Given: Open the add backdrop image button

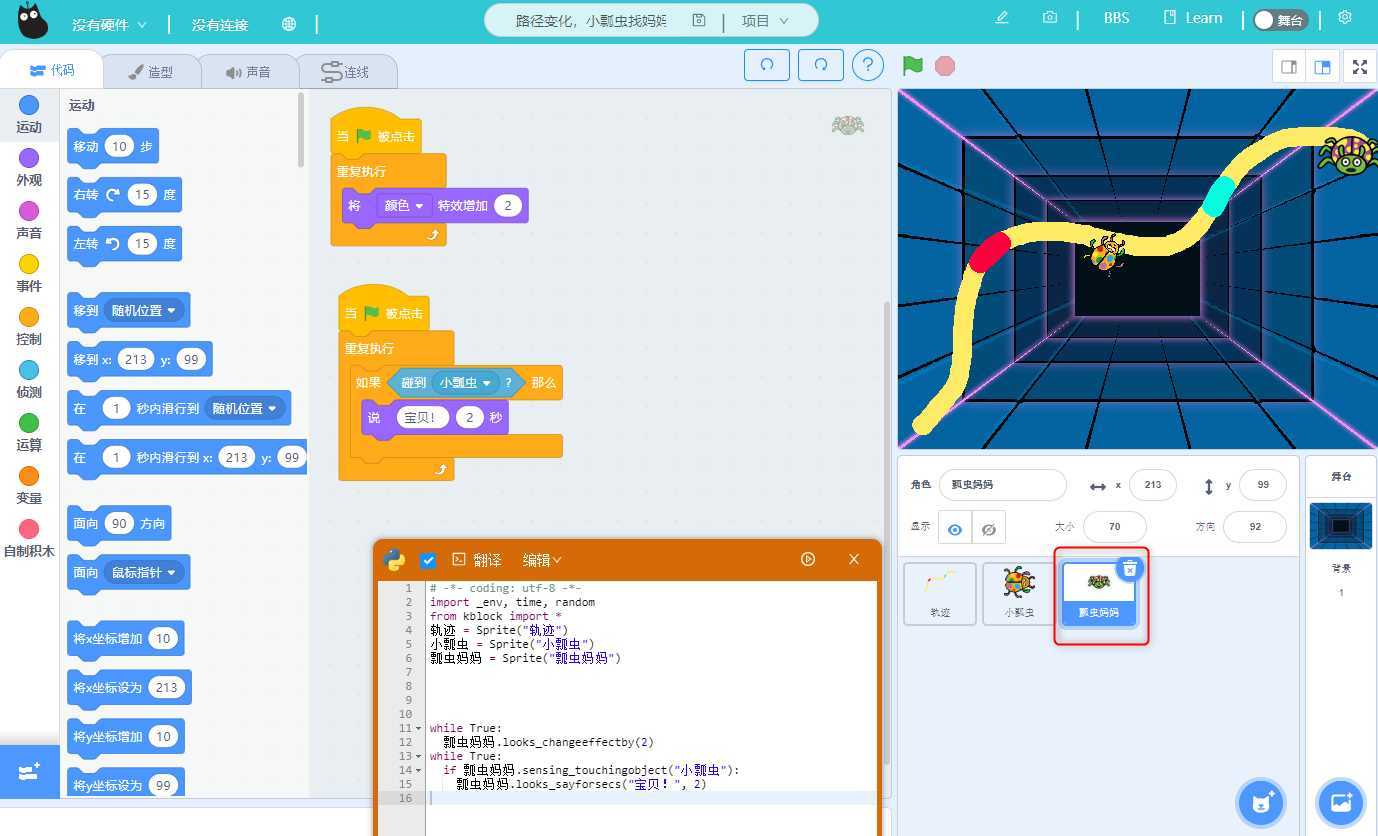Looking at the screenshot, I should pyautogui.click(x=1340, y=801).
